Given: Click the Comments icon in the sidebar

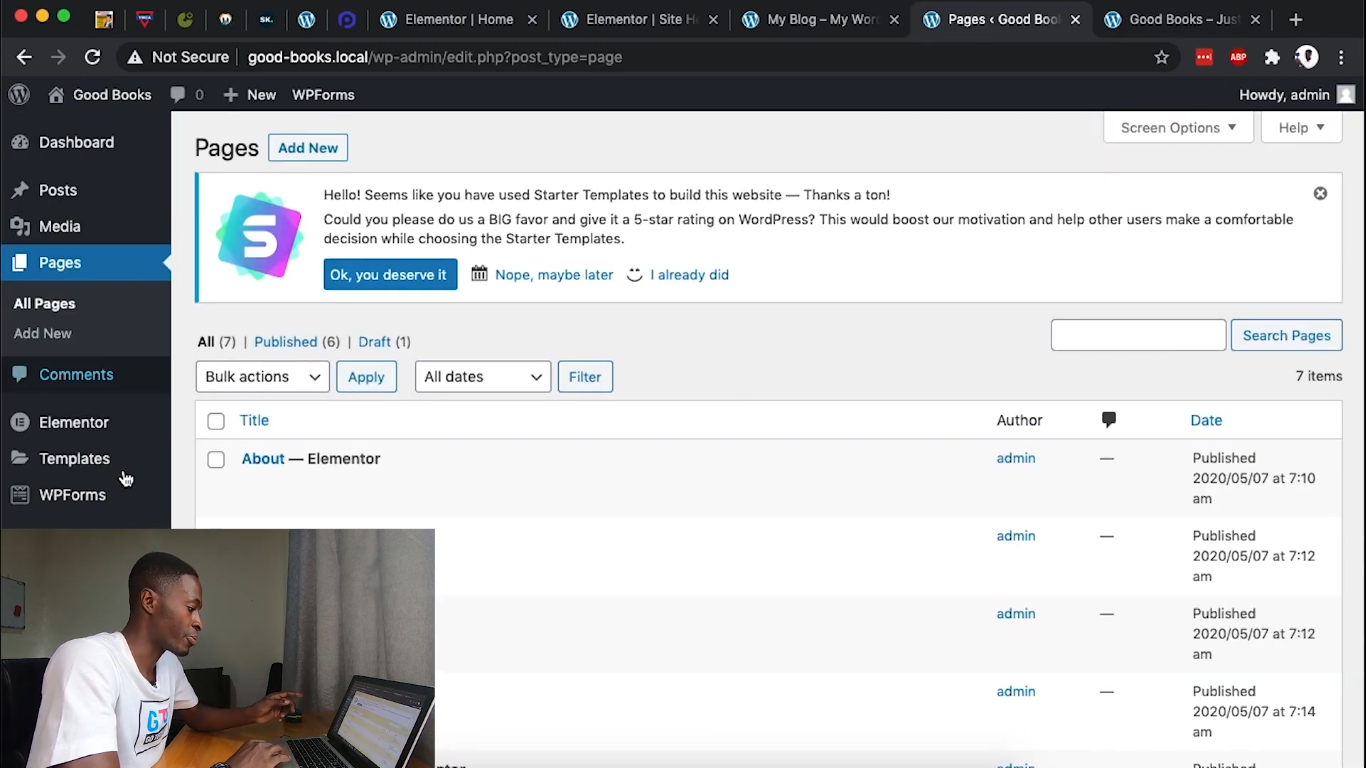Looking at the screenshot, I should pyautogui.click(x=20, y=374).
